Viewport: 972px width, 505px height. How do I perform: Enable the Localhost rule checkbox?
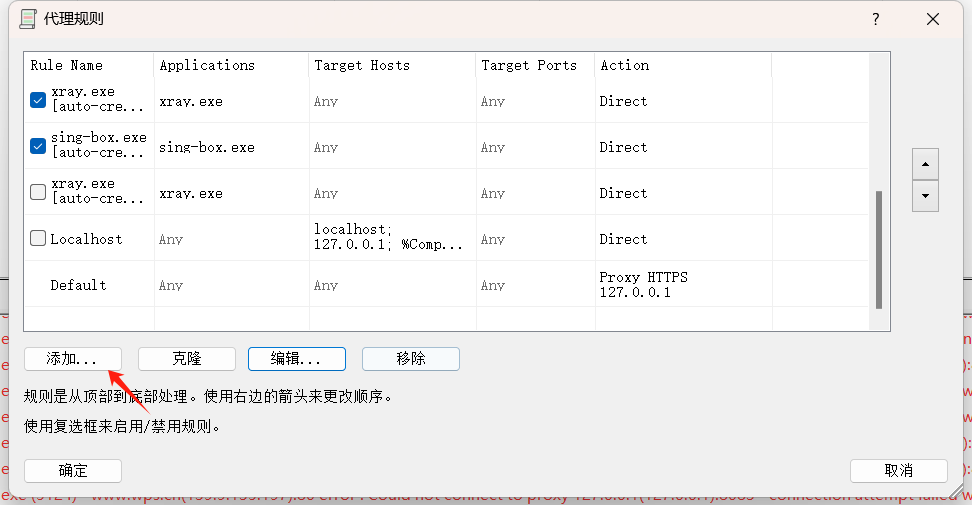[38, 238]
